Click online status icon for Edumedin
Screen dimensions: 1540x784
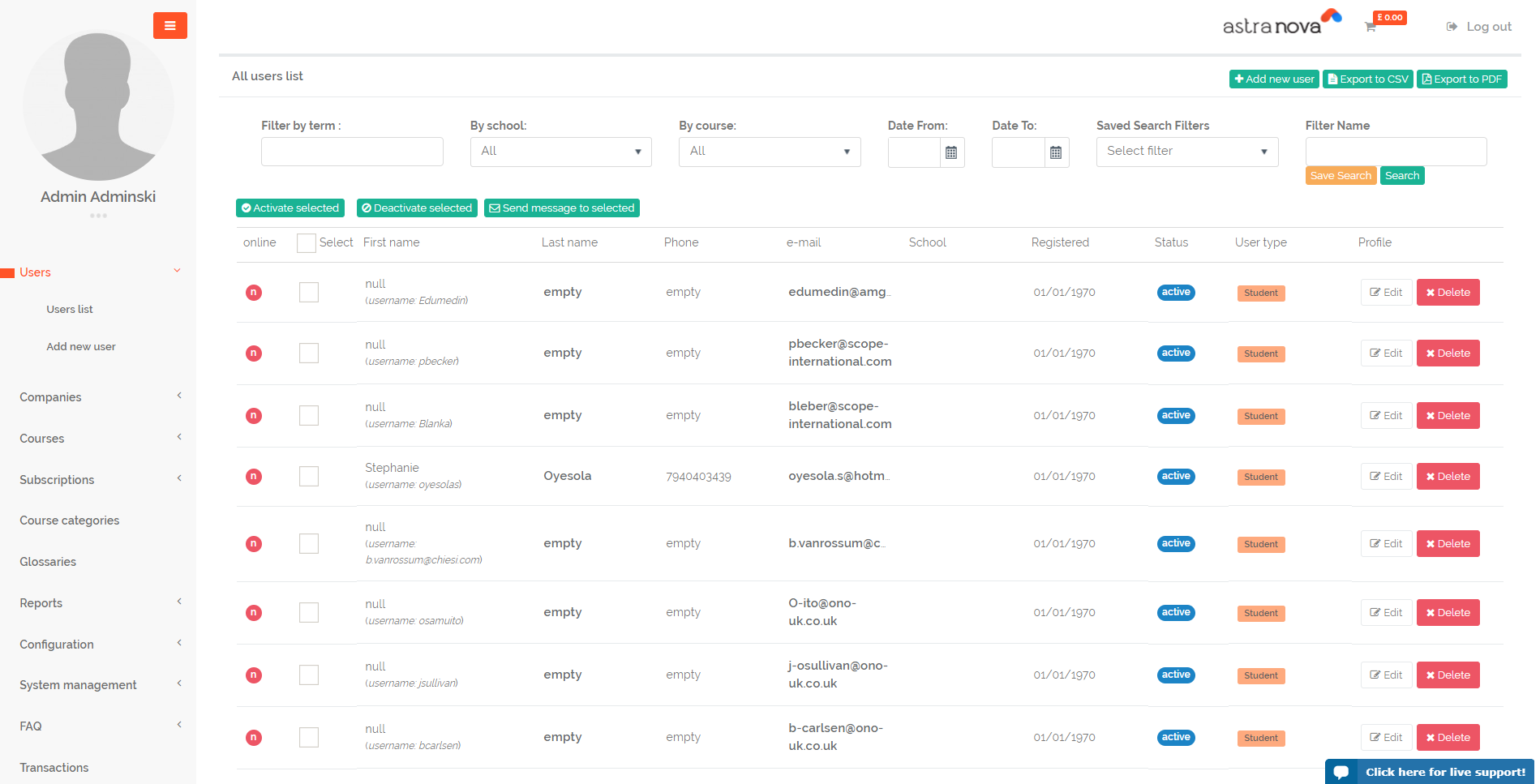click(254, 293)
